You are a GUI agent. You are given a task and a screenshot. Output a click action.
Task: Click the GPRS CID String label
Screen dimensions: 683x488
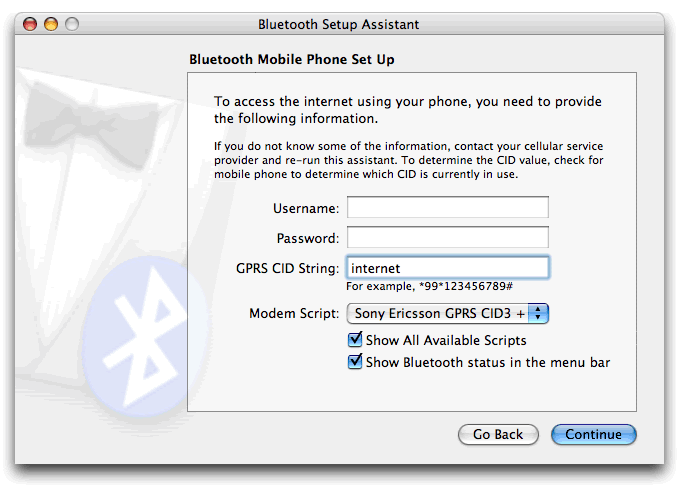[x=287, y=268]
